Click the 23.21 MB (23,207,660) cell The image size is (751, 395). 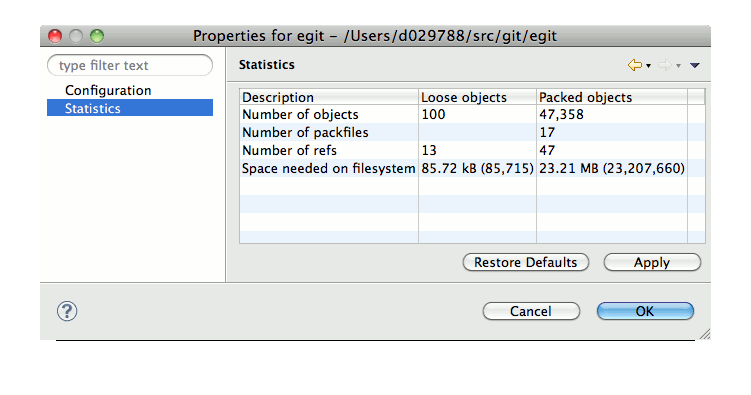point(612,169)
